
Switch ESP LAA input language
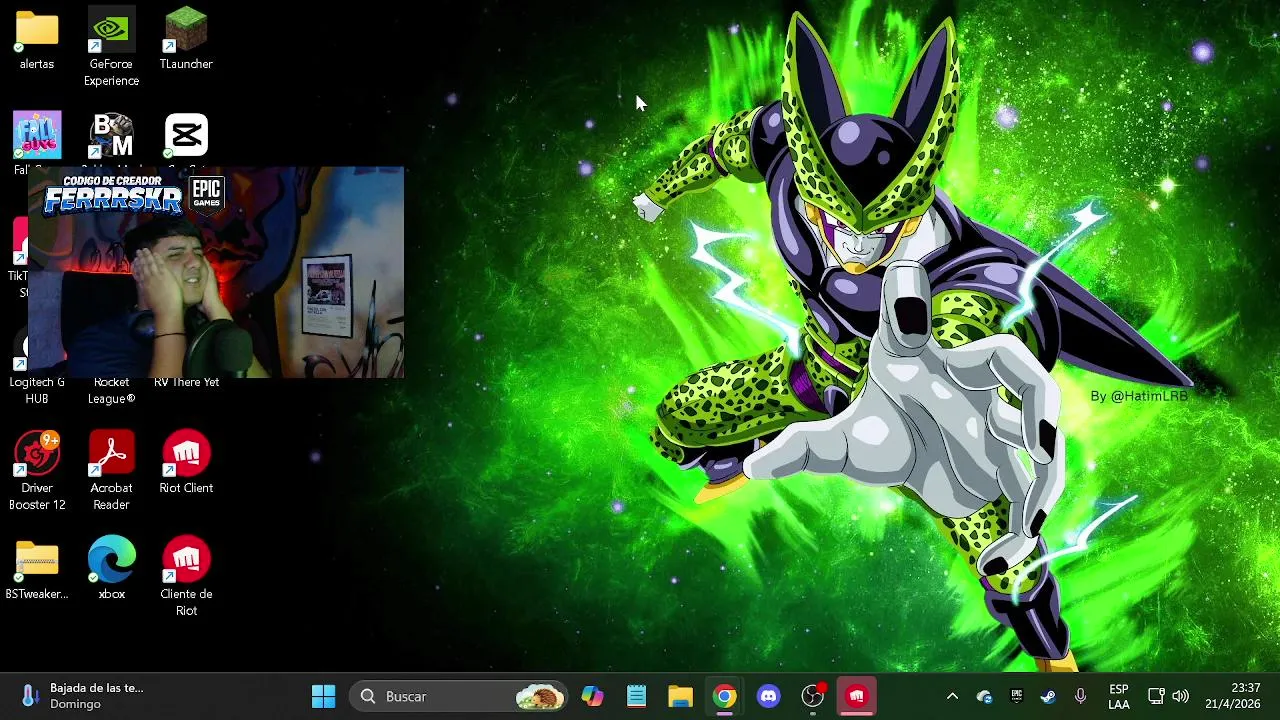click(x=1119, y=696)
